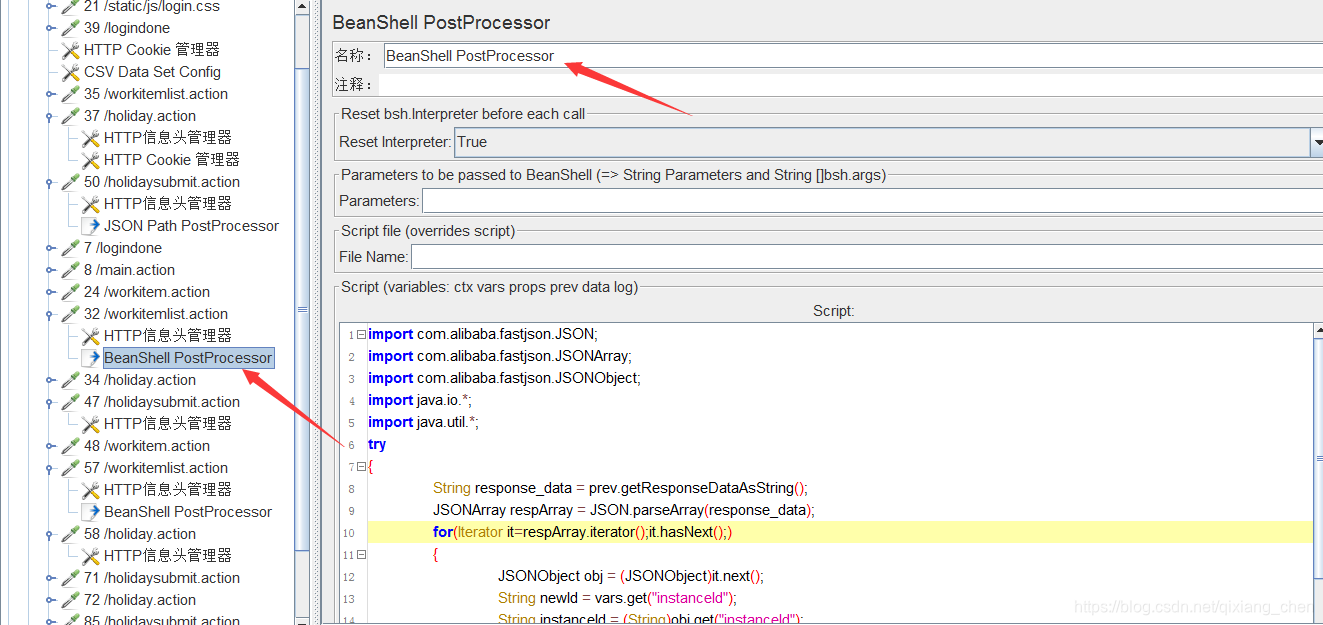Screen dimensions: 1323x625
Task: Click the highlighted BeanShell PostProcessor icon
Action: coord(90,358)
